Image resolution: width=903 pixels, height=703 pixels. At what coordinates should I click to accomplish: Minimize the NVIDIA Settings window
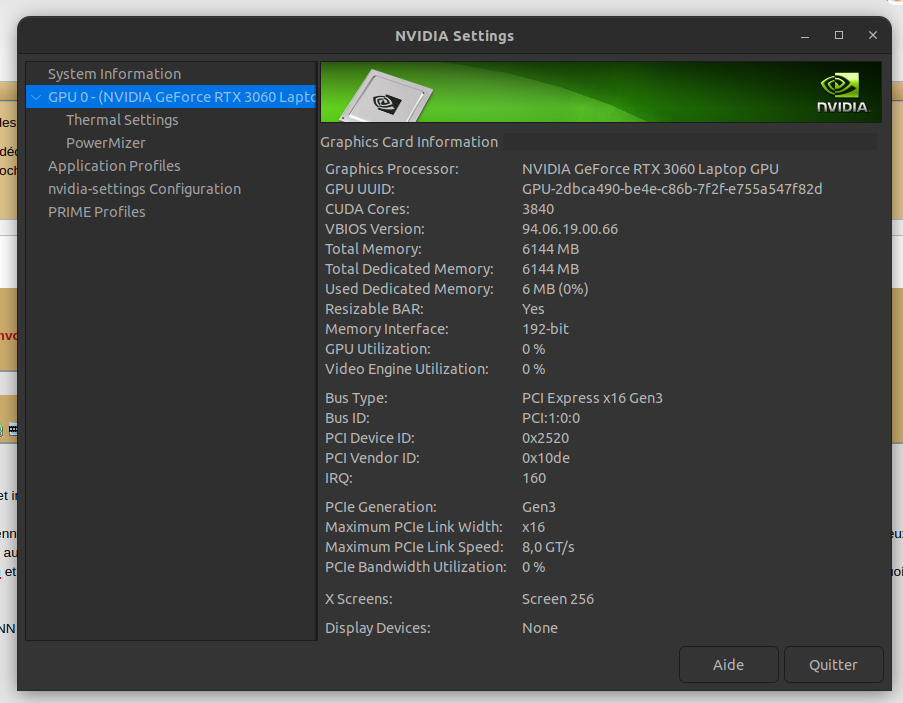coord(805,36)
